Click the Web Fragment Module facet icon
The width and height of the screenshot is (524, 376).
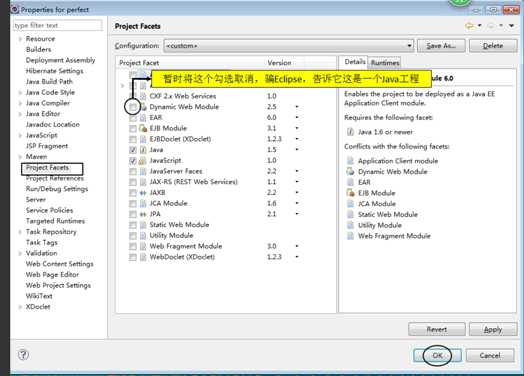tap(143, 246)
